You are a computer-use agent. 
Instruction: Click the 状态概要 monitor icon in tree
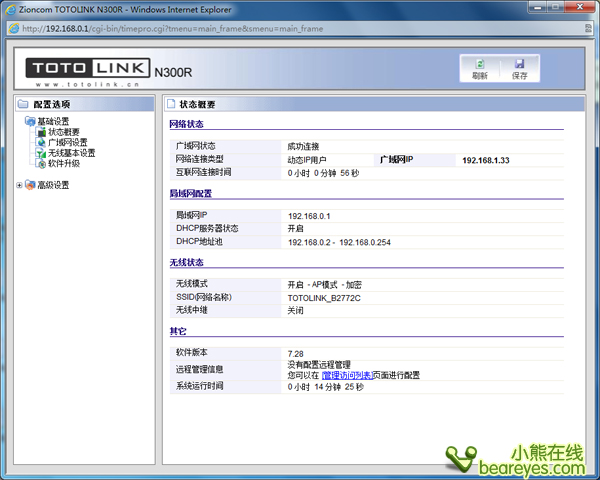(x=41, y=132)
